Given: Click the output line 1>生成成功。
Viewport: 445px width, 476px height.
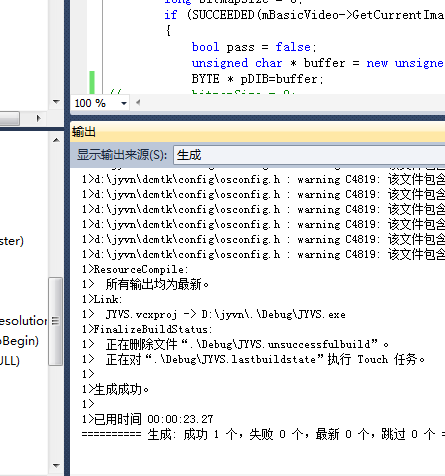Looking at the screenshot, I should coord(115,389).
